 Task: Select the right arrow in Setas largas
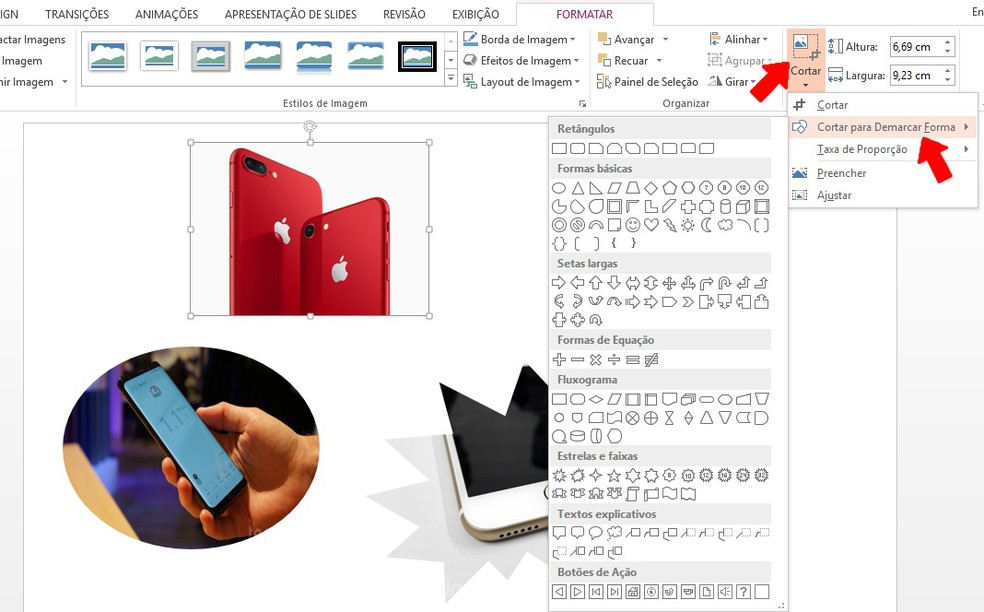coord(559,283)
